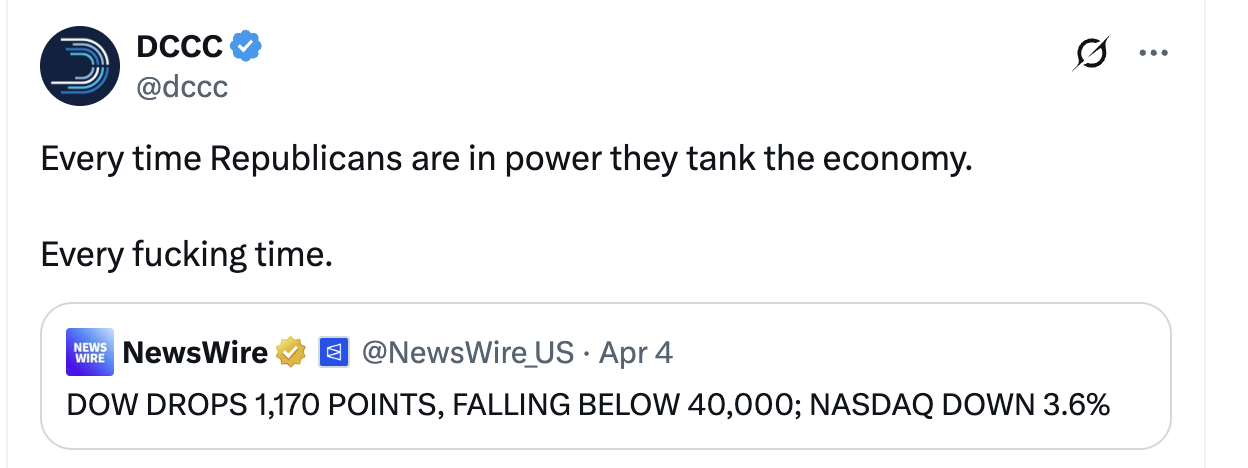Click the "Every fucking time." line
Screen dimensions: 1248x468
pyautogui.click(x=186, y=255)
